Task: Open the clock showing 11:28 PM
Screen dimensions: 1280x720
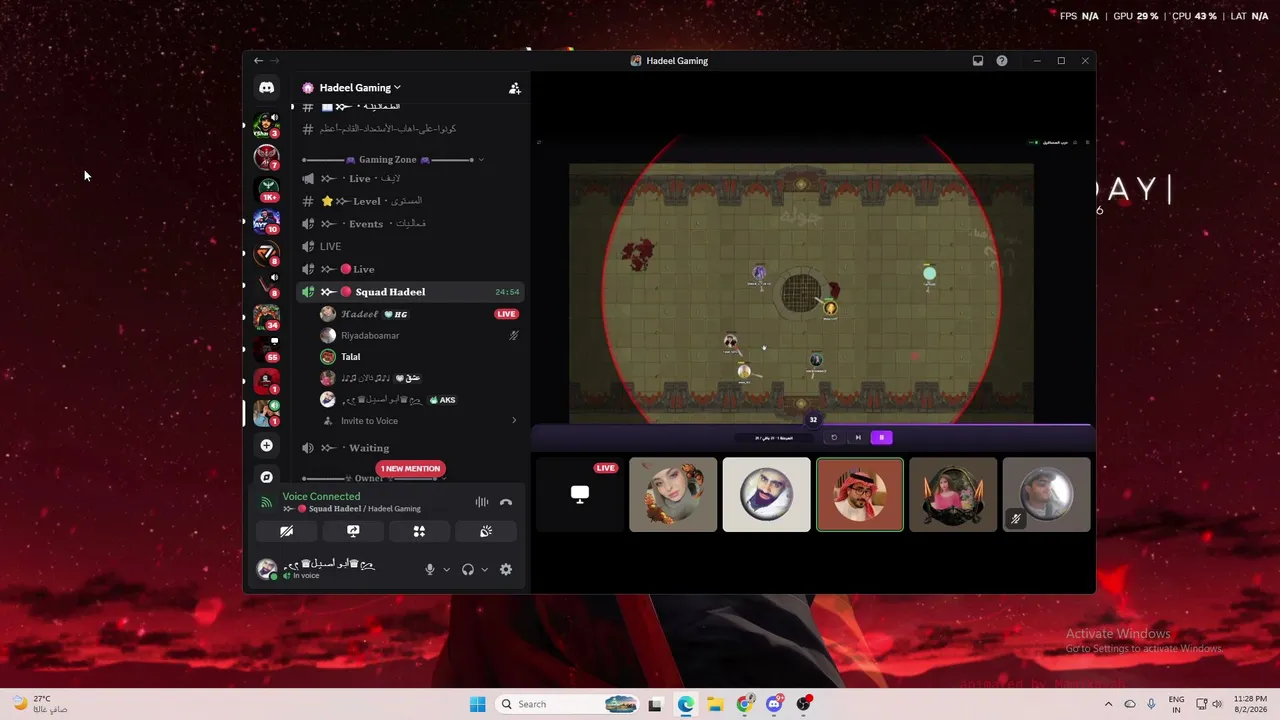Action: pos(1250,704)
